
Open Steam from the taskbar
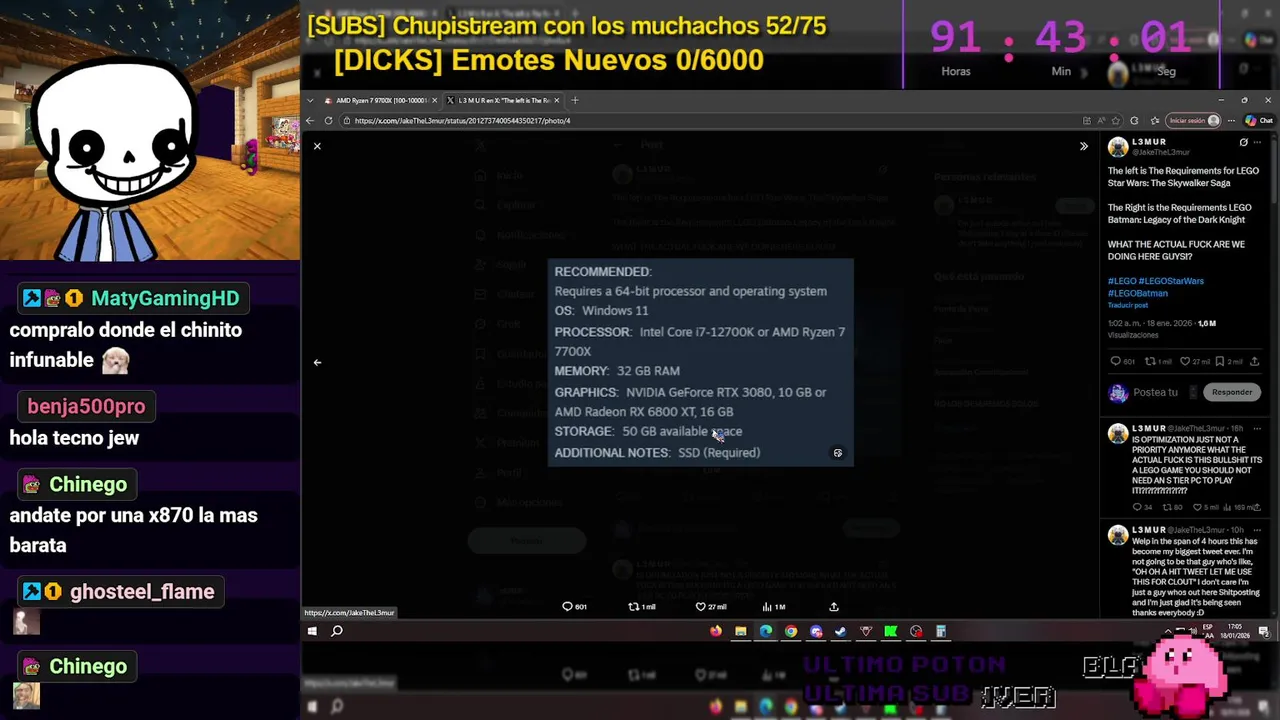tap(841, 631)
